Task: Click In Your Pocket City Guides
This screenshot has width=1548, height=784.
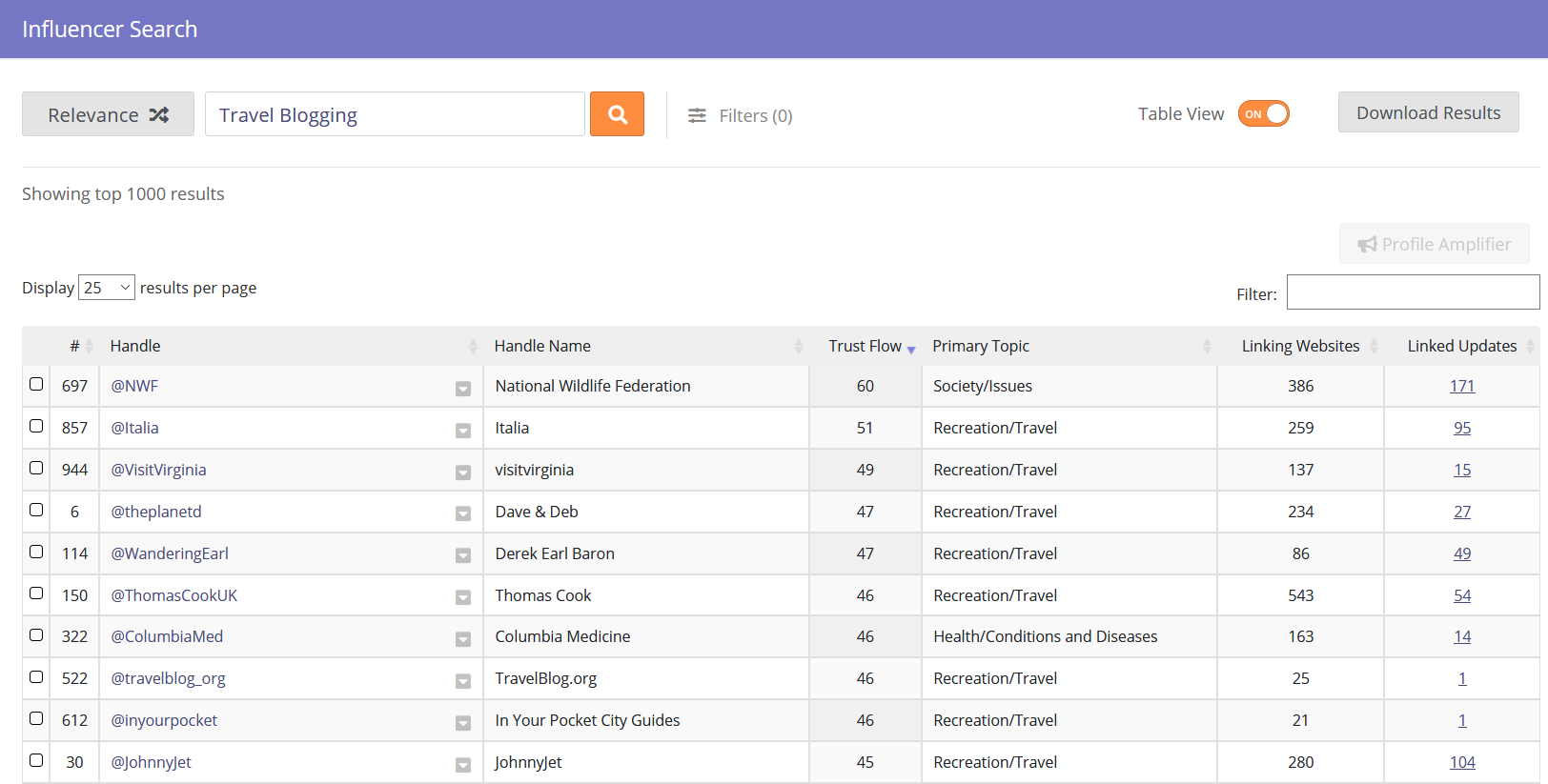Action: [x=587, y=720]
